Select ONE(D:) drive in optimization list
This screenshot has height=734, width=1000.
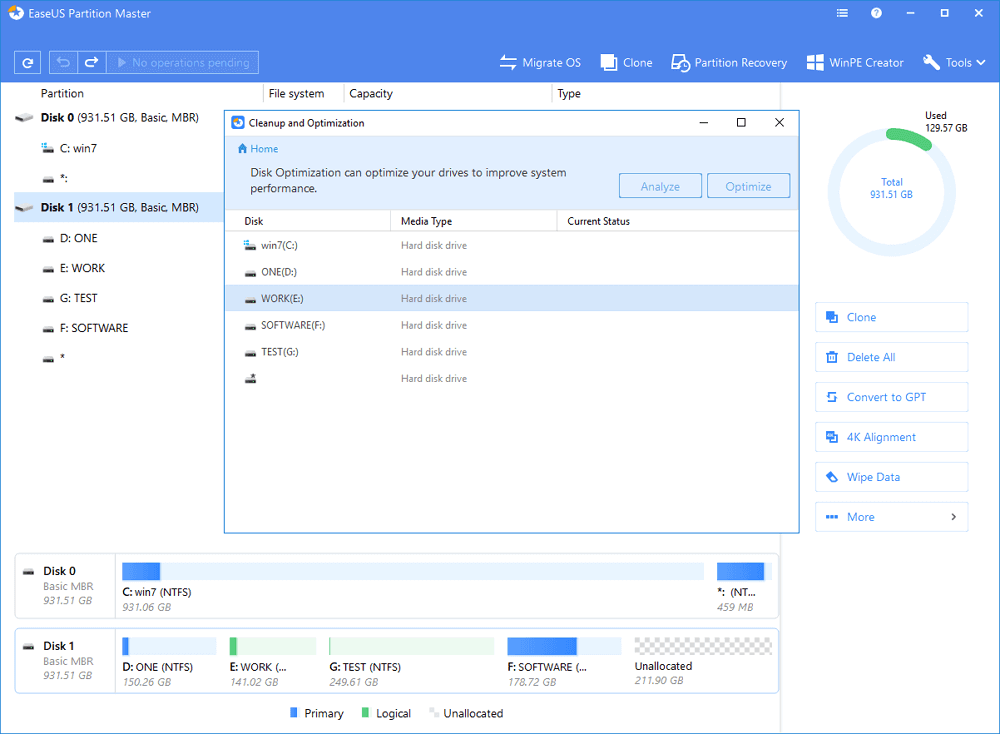pos(511,272)
